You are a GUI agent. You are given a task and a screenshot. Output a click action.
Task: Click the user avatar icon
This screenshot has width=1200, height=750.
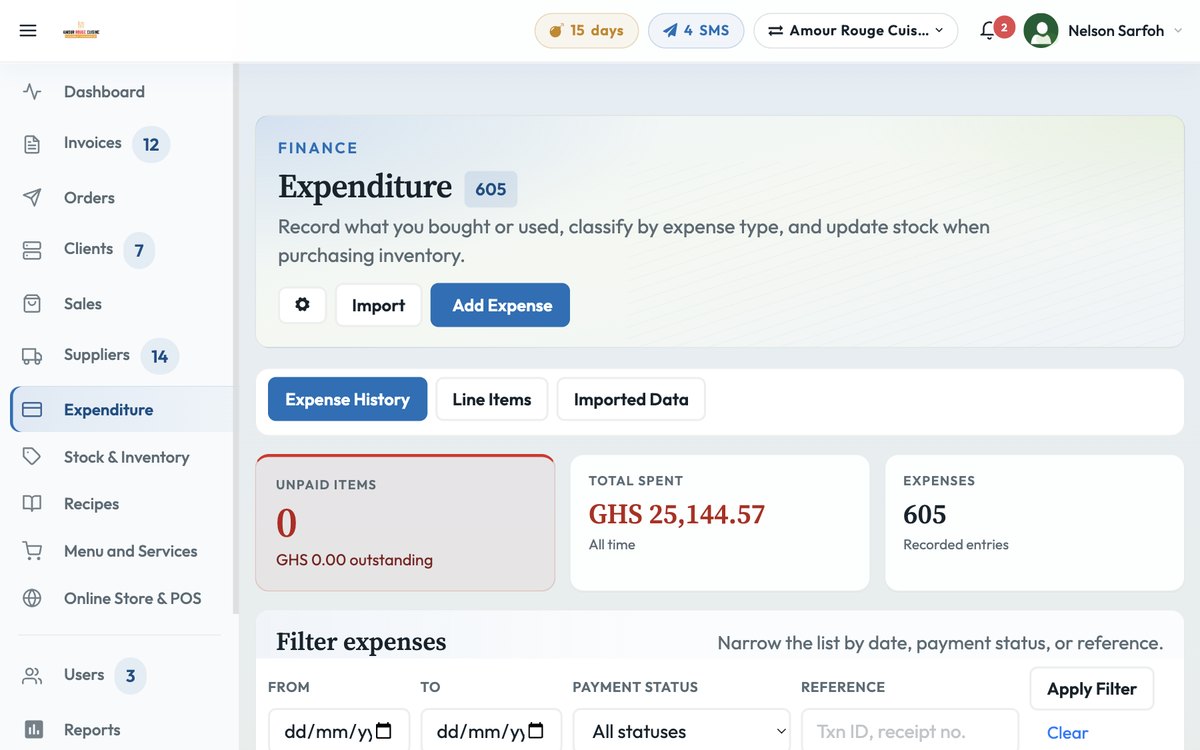pos(1041,31)
